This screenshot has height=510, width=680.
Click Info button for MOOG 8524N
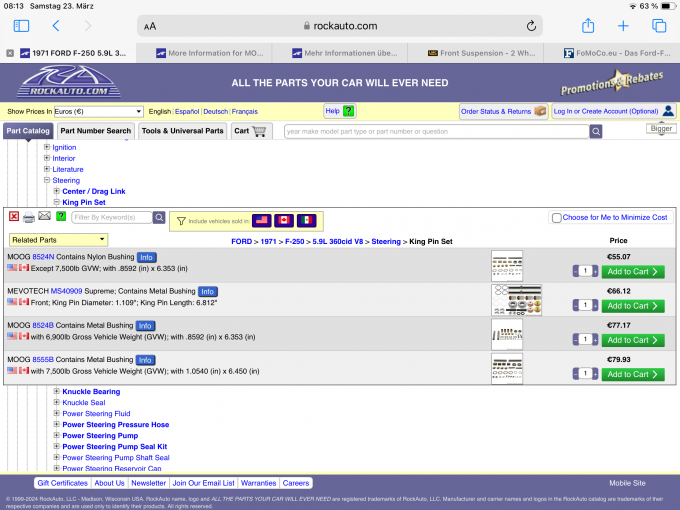tap(147, 257)
